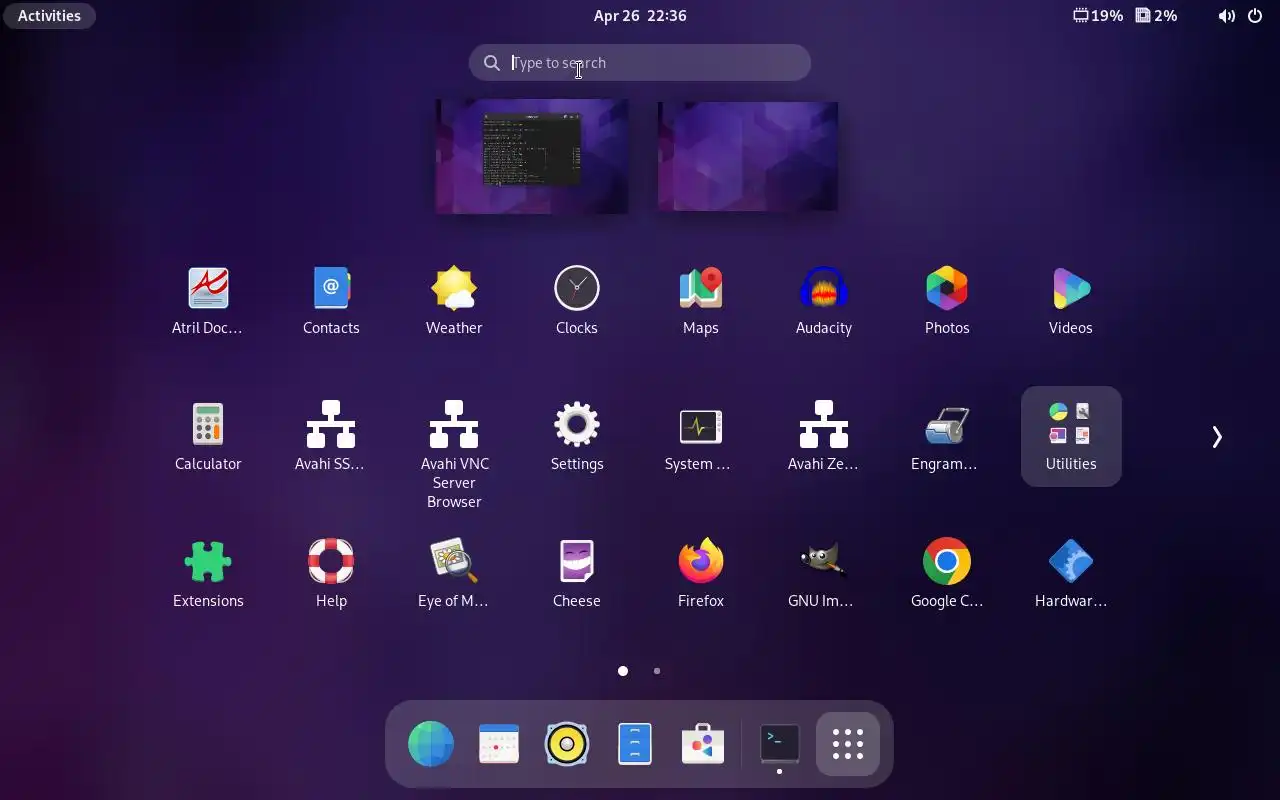Select the second app page indicator

click(x=657, y=671)
